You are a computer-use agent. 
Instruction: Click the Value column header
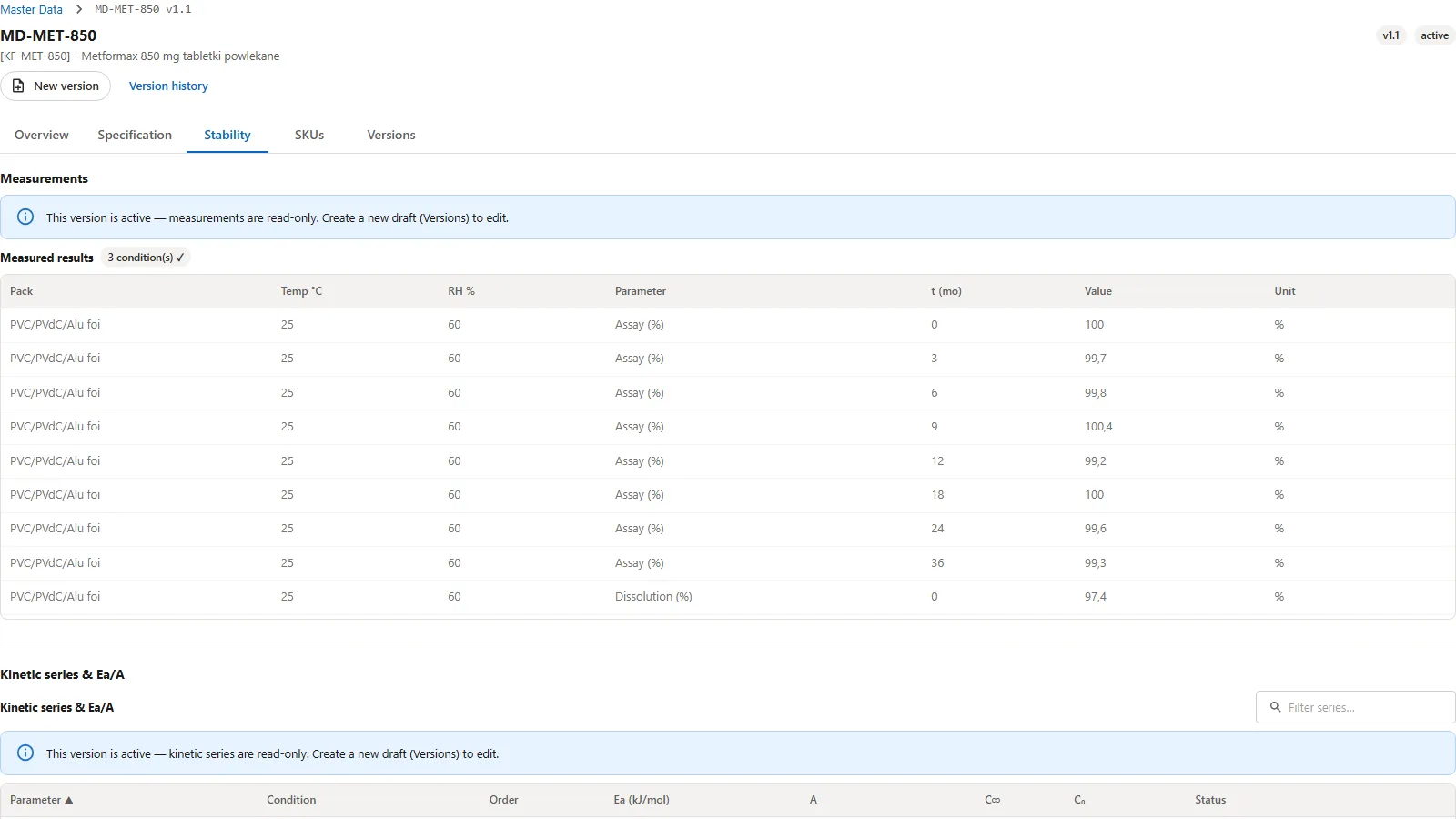pyautogui.click(x=1098, y=291)
